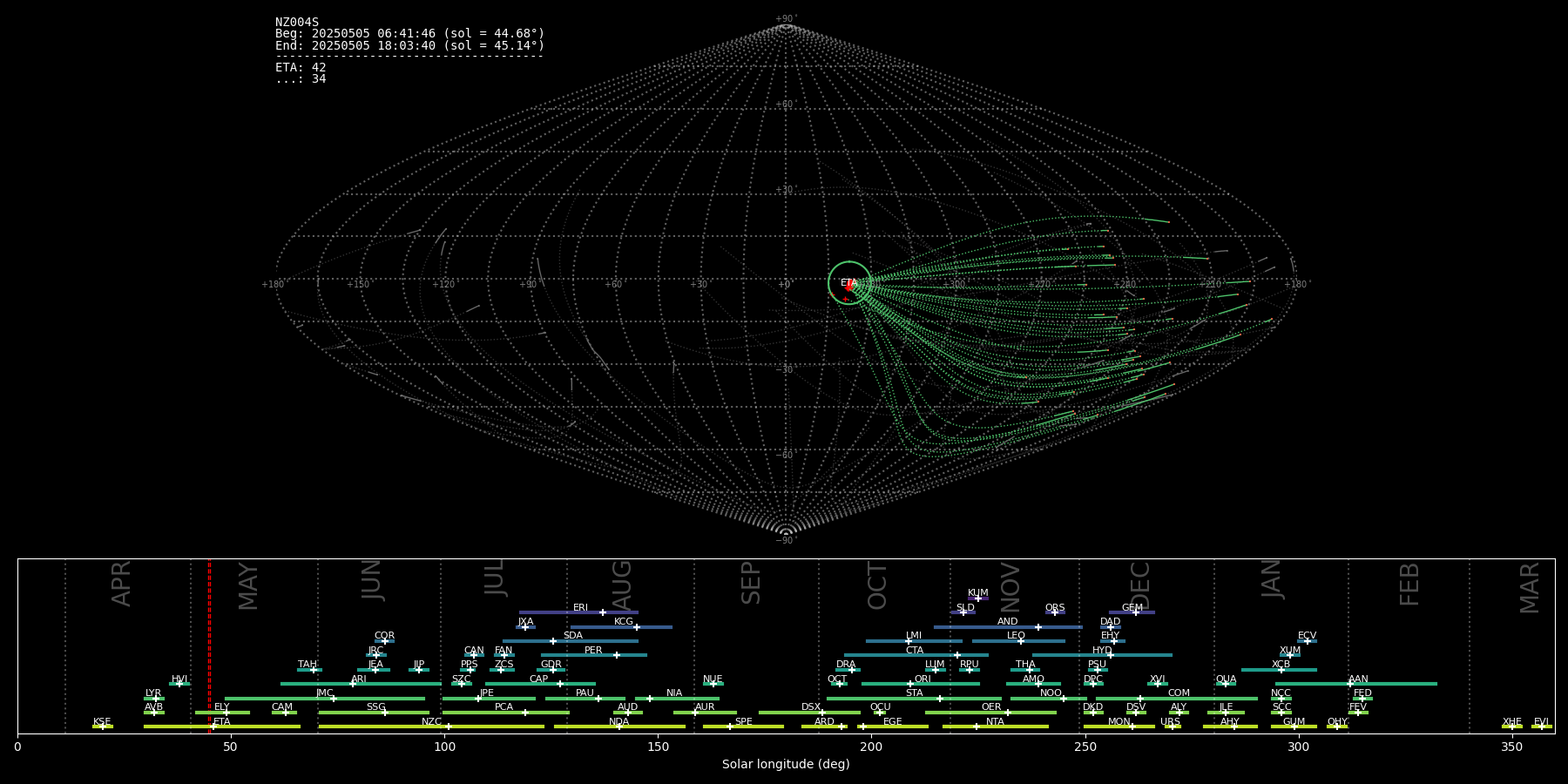Click the EVI shower label
The image size is (1568, 784).
coord(1541,722)
